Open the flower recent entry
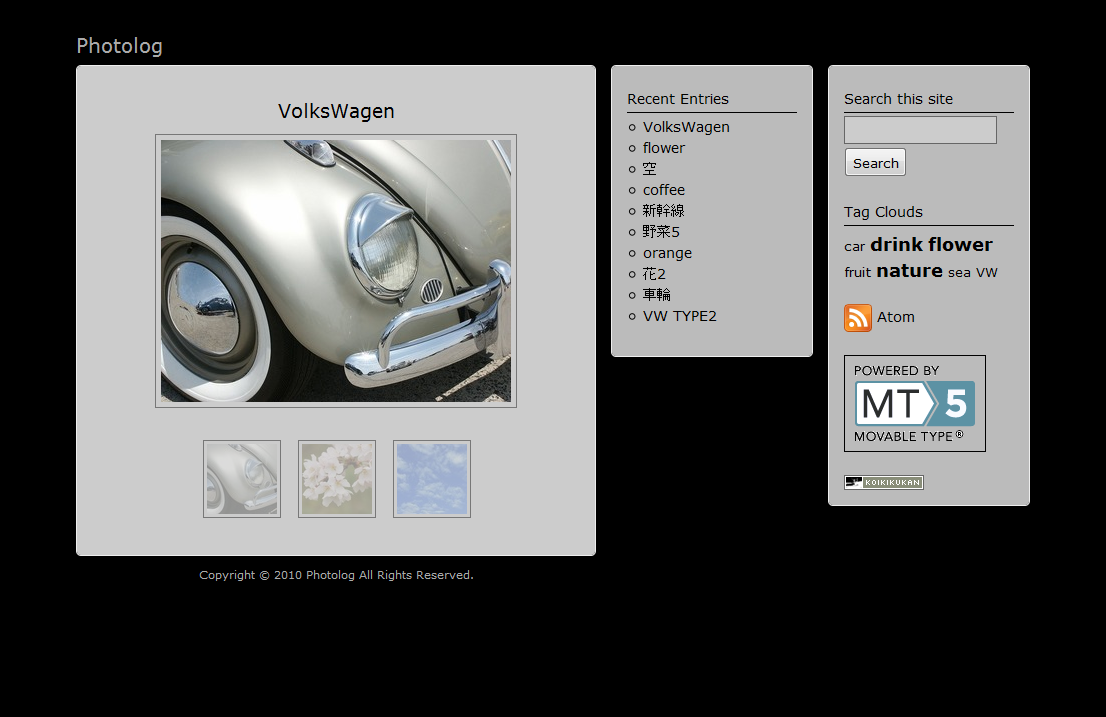 [x=664, y=148]
